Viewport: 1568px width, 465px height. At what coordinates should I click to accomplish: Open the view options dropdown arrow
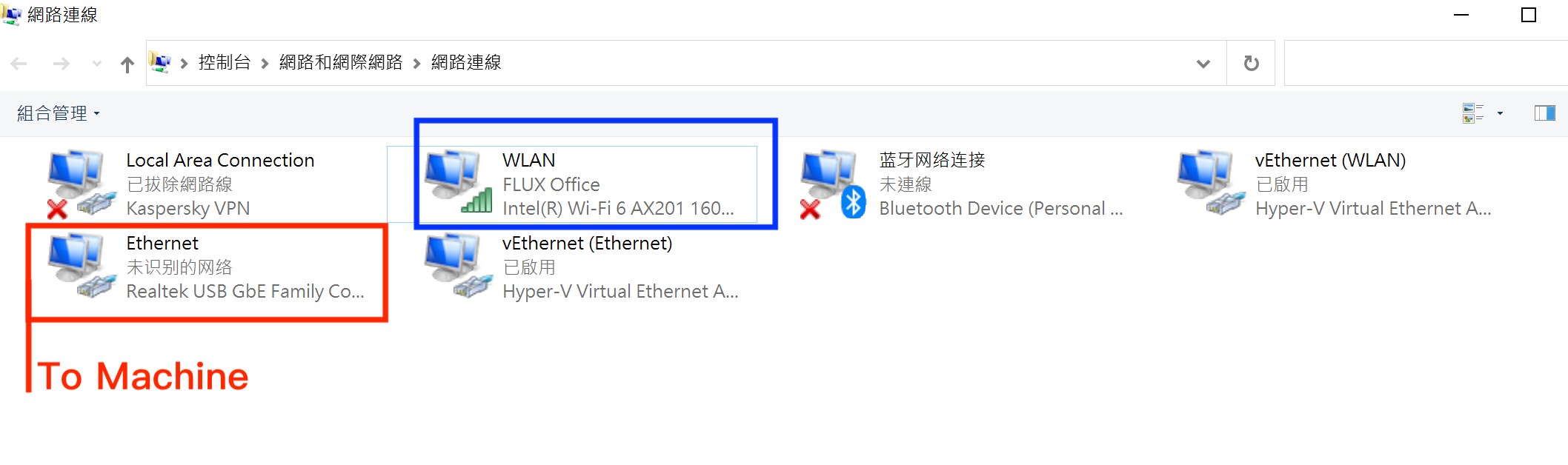[1500, 113]
